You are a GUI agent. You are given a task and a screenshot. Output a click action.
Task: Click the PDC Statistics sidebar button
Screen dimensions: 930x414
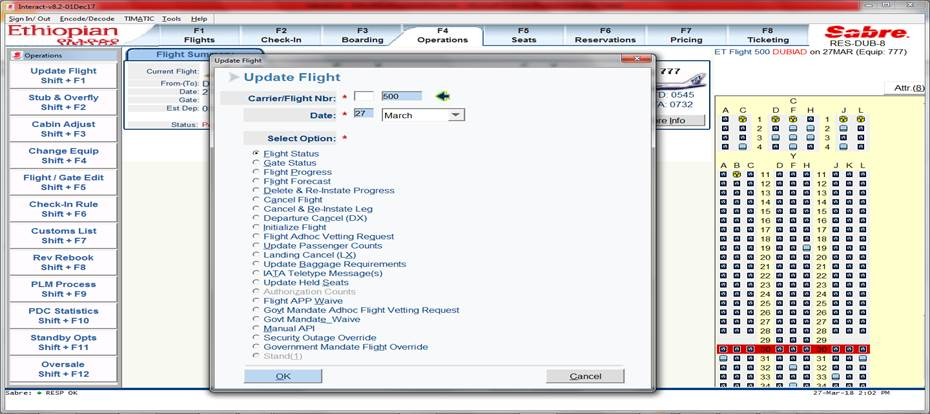click(63, 316)
